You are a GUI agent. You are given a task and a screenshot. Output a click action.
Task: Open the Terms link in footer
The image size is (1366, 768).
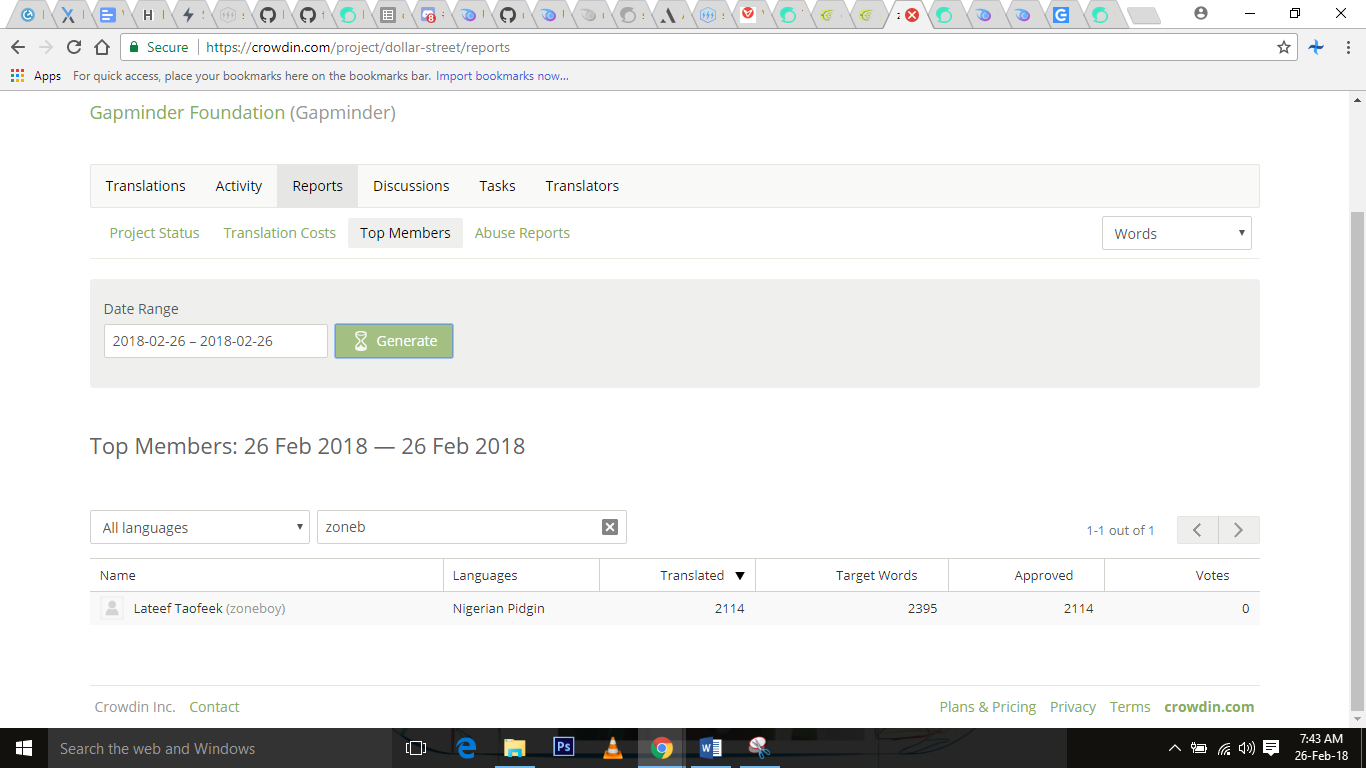pyautogui.click(x=1130, y=707)
